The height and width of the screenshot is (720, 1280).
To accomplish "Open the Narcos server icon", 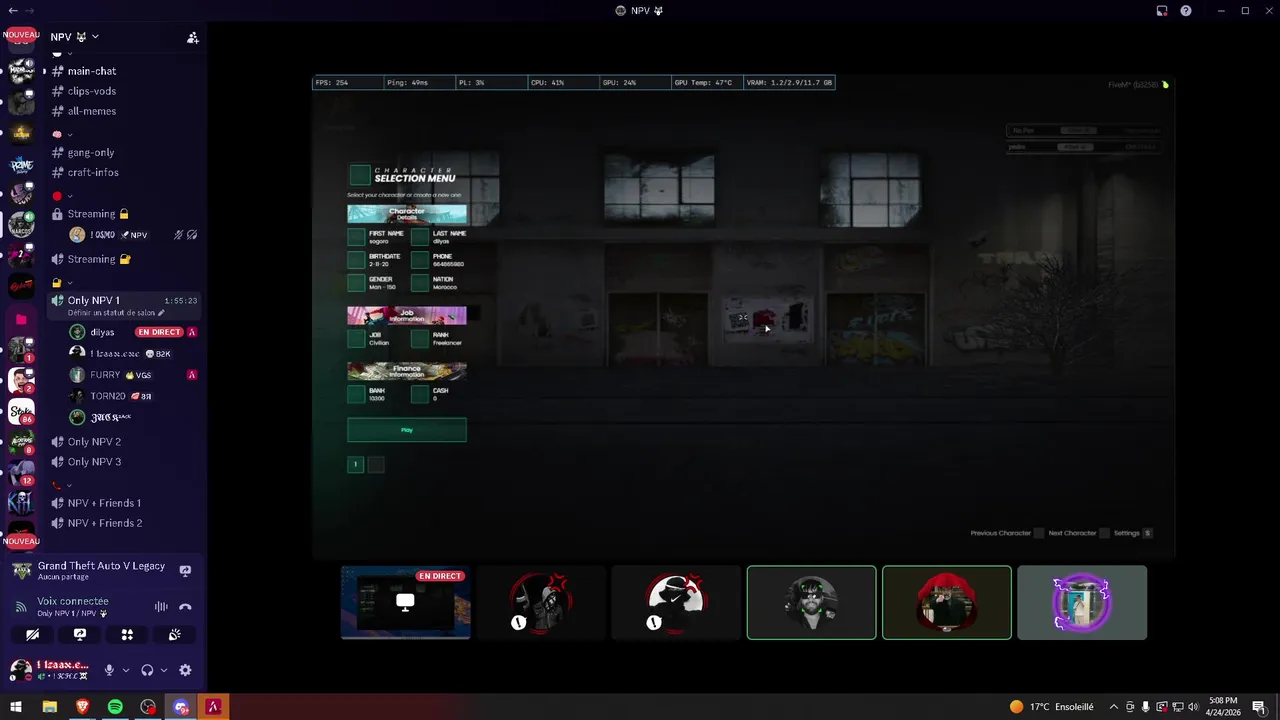I will point(21,225).
